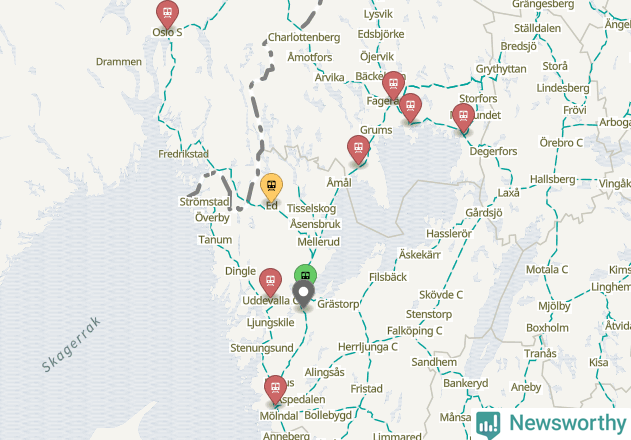Select the yellow train marker at Ed

tap(271, 186)
